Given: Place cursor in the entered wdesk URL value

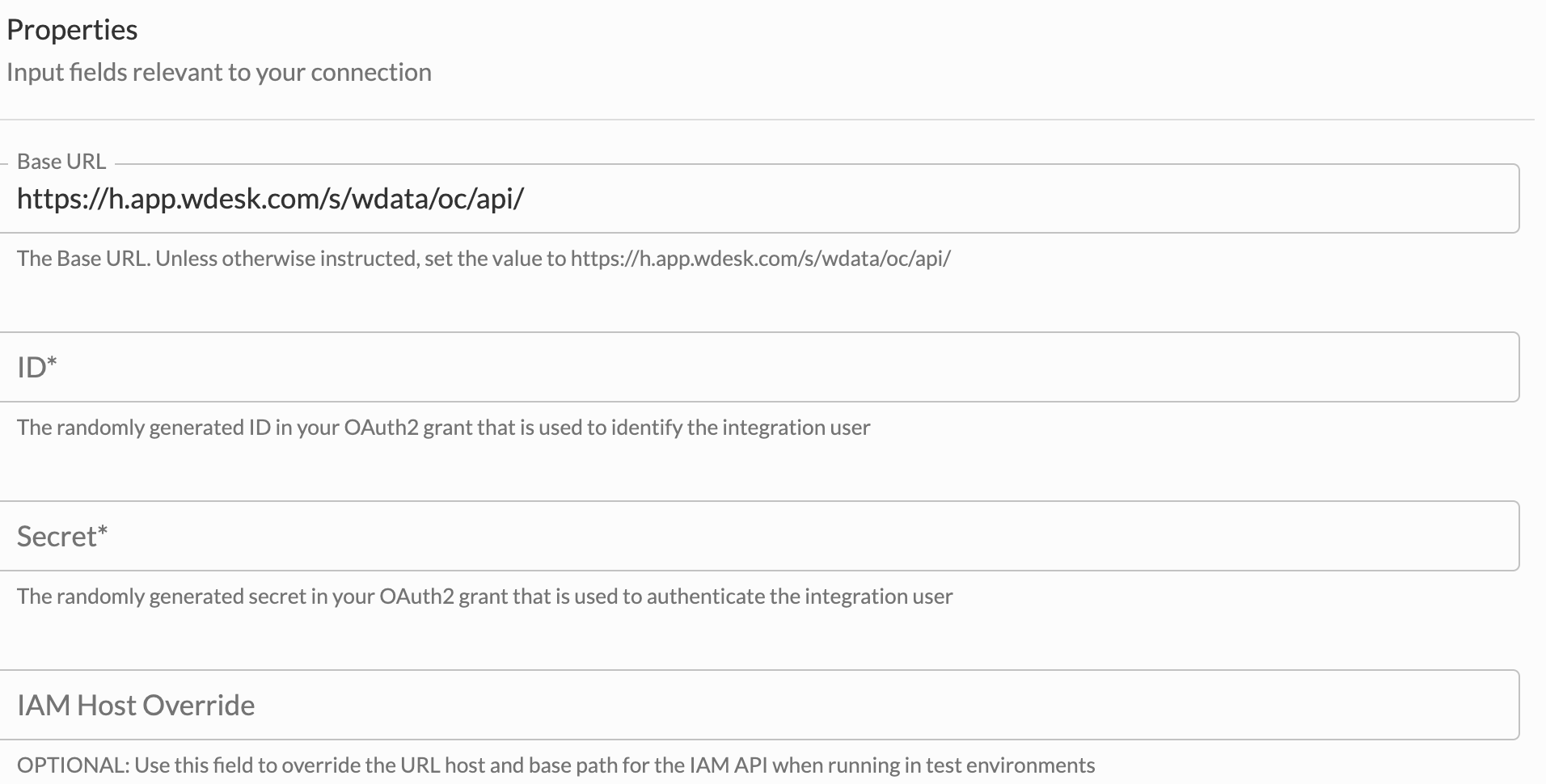Looking at the screenshot, I should (270, 199).
